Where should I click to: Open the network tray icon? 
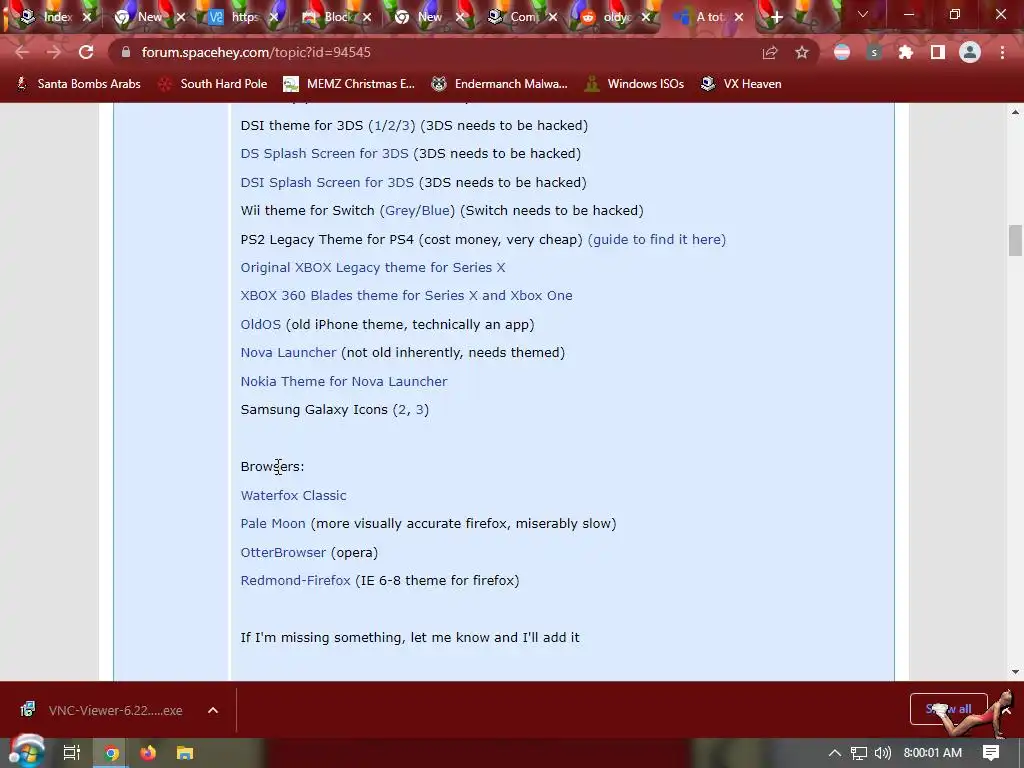tap(859, 753)
